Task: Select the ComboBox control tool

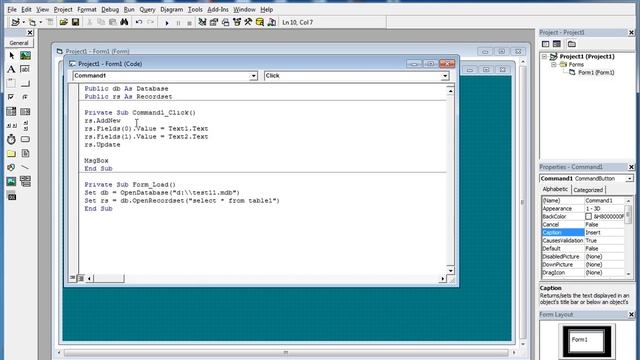Action: [11, 111]
